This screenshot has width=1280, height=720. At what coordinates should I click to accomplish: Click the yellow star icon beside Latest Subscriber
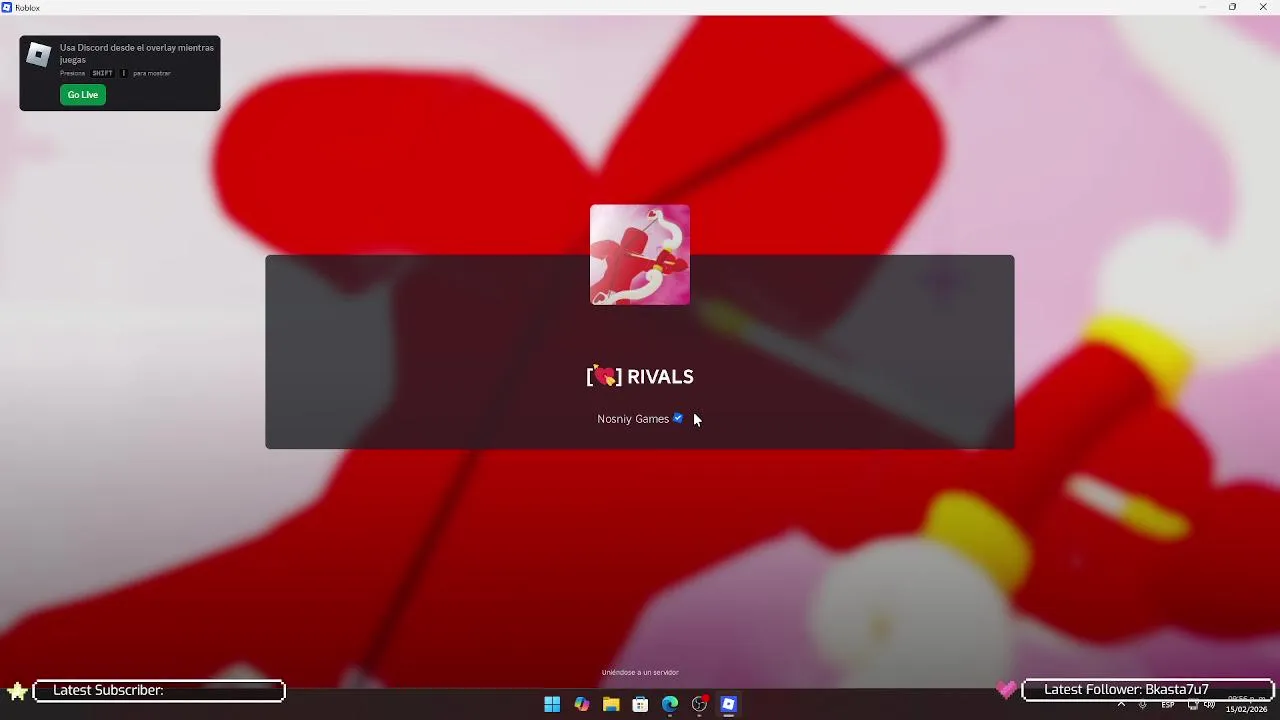coord(17,691)
